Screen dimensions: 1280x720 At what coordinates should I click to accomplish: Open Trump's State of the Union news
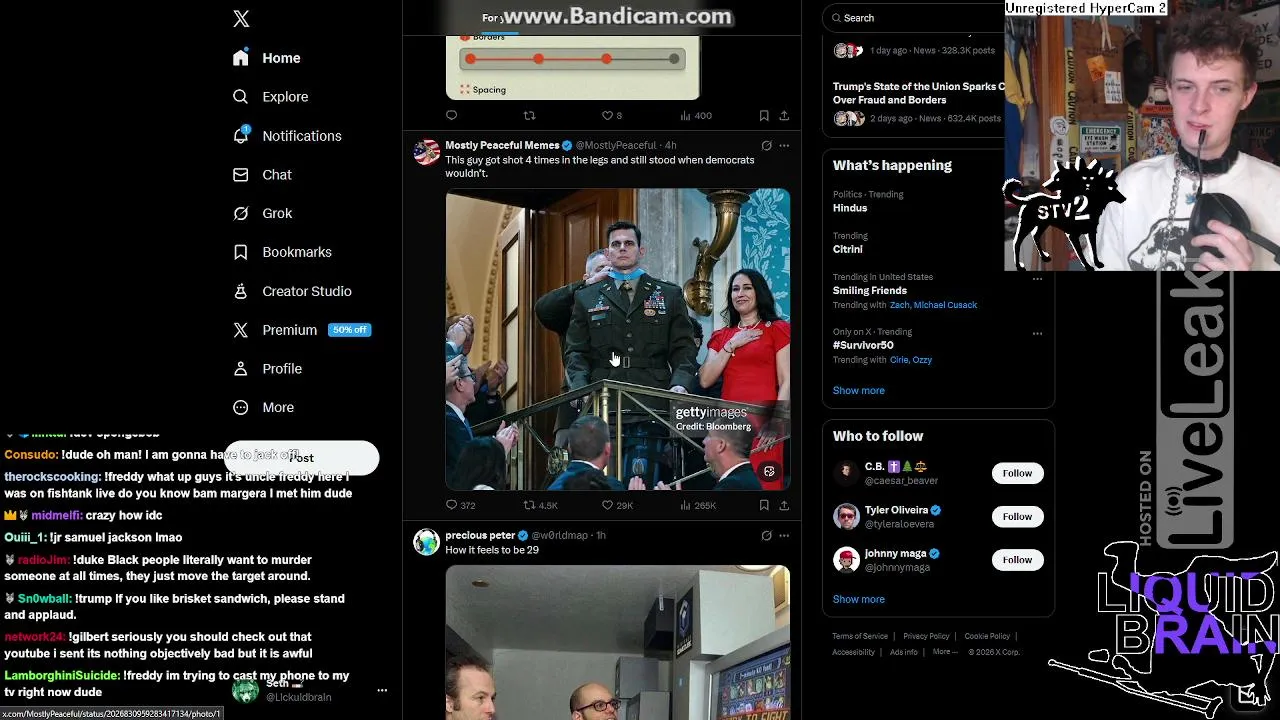click(x=918, y=93)
